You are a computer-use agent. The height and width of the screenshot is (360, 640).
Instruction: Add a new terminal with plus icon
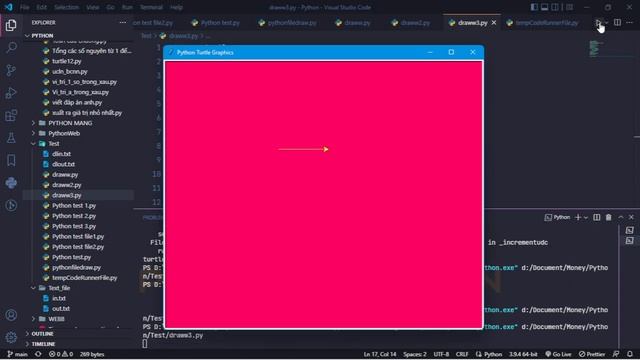pos(578,218)
